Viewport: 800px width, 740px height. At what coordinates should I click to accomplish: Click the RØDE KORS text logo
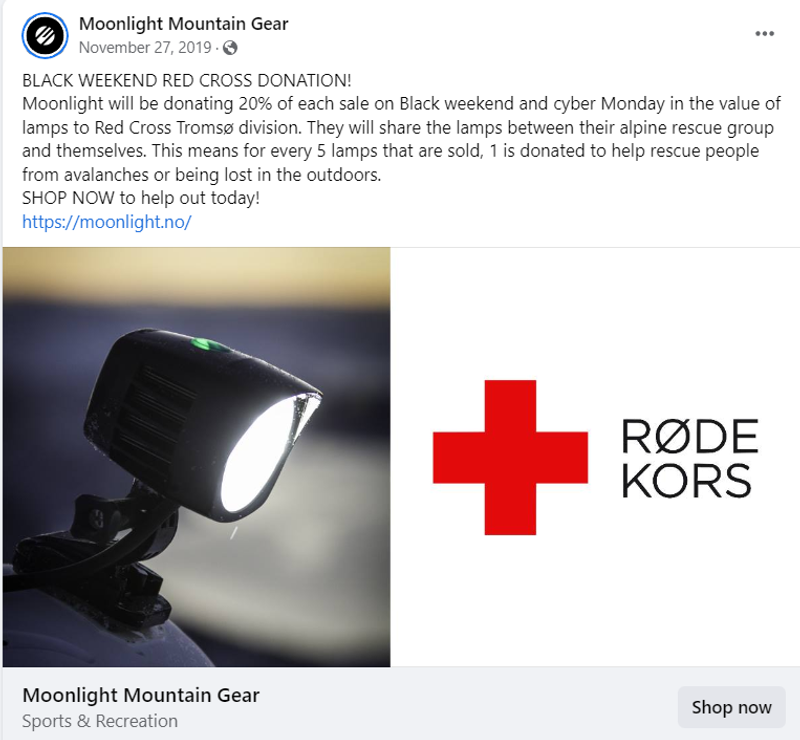coord(689,458)
